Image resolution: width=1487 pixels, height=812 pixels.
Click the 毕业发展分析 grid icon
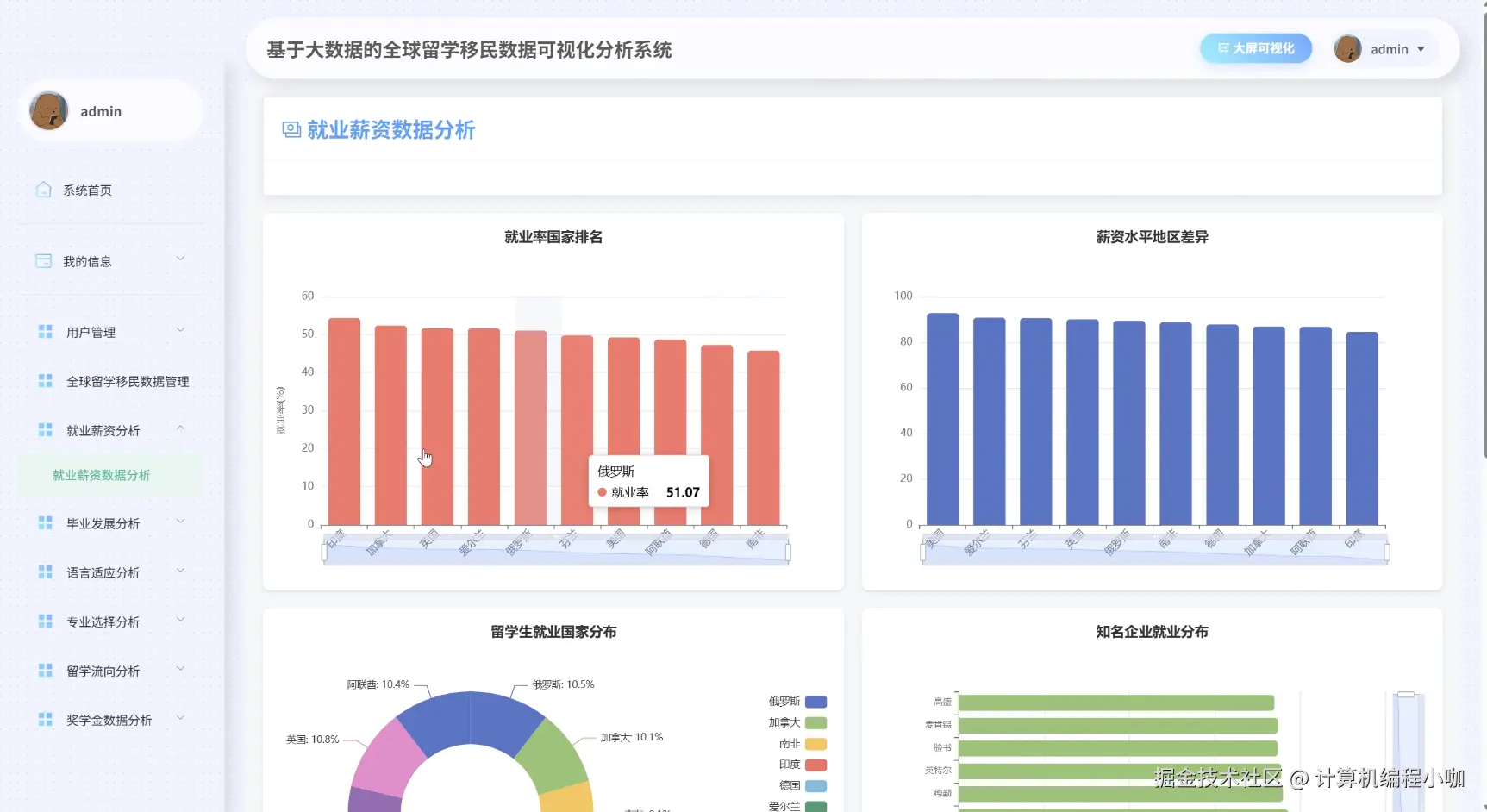click(45, 522)
